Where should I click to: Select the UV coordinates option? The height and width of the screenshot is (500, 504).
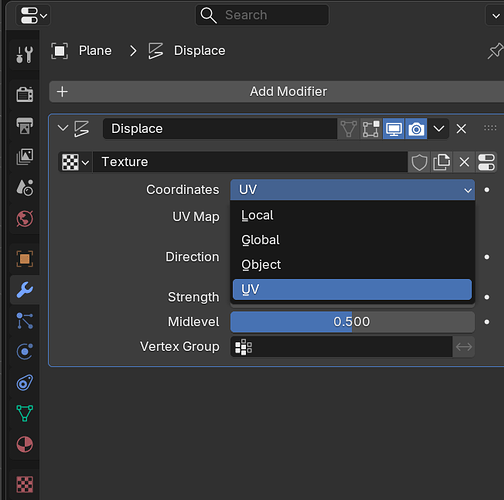(353, 289)
